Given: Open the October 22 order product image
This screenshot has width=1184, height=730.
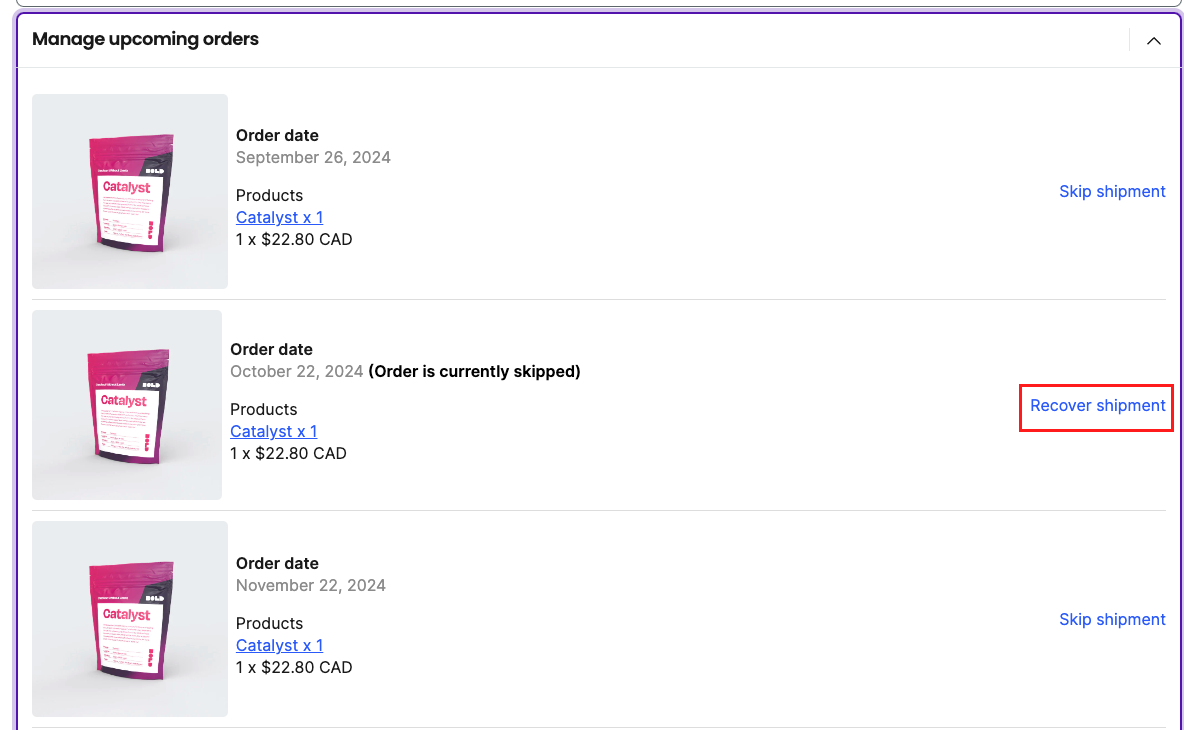Looking at the screenshot, I should coord(127,405).
